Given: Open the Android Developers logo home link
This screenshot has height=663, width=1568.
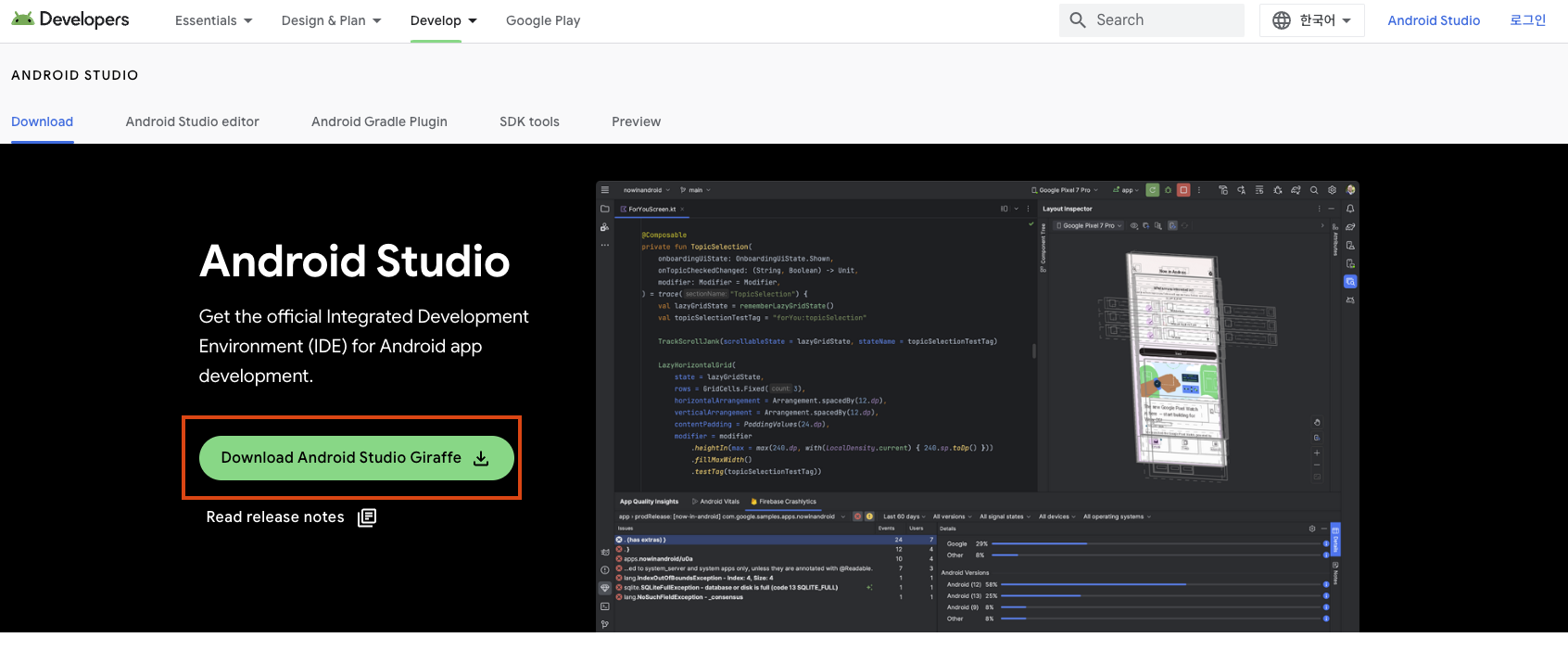Looking at the screenshot, I should (x=70, y=19).
